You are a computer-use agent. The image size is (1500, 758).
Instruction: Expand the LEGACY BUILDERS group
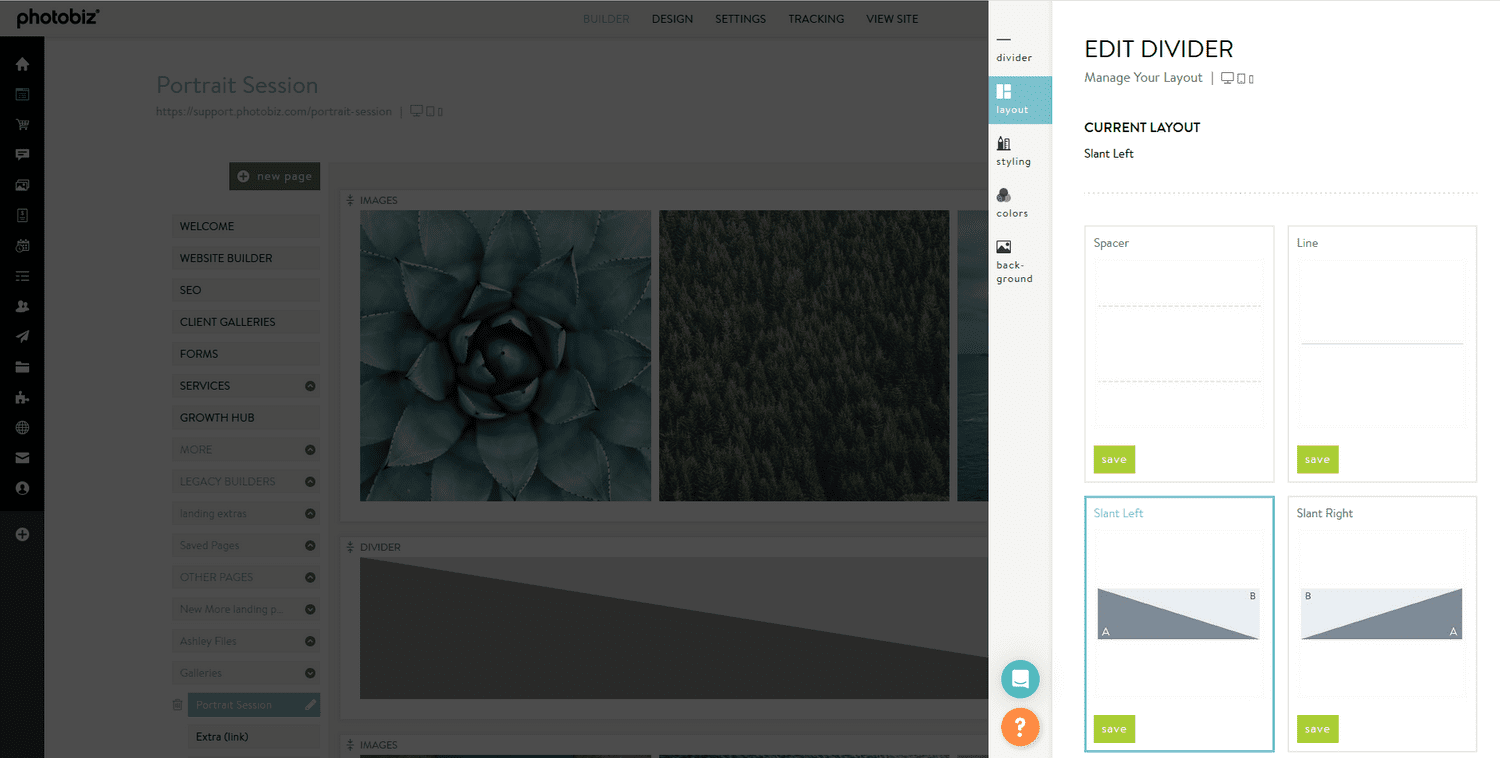point(308,481)
